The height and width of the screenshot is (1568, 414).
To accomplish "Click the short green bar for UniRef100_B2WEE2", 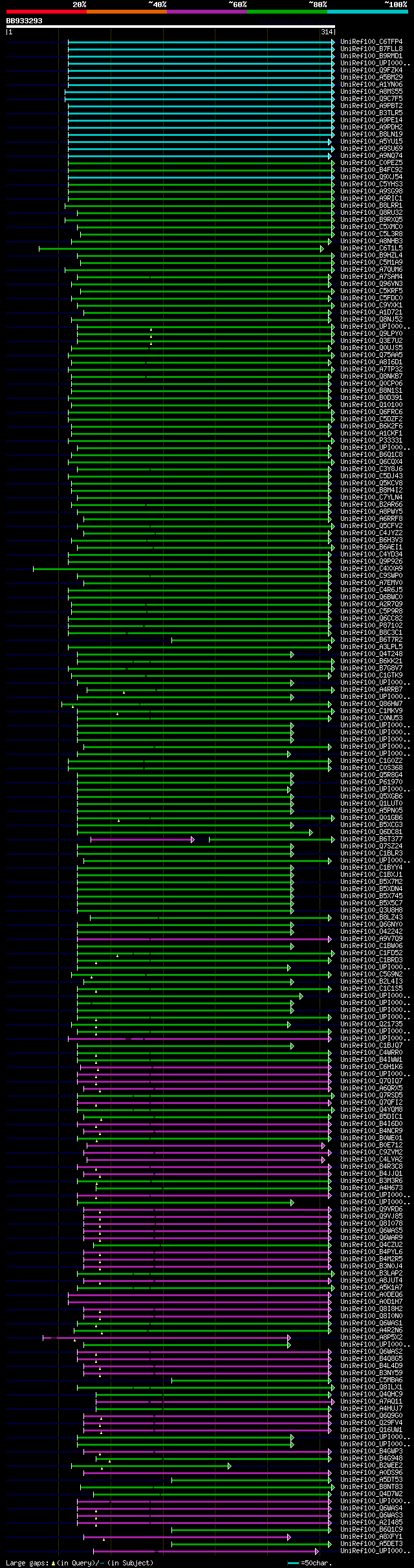I will tap(151, 1466).
